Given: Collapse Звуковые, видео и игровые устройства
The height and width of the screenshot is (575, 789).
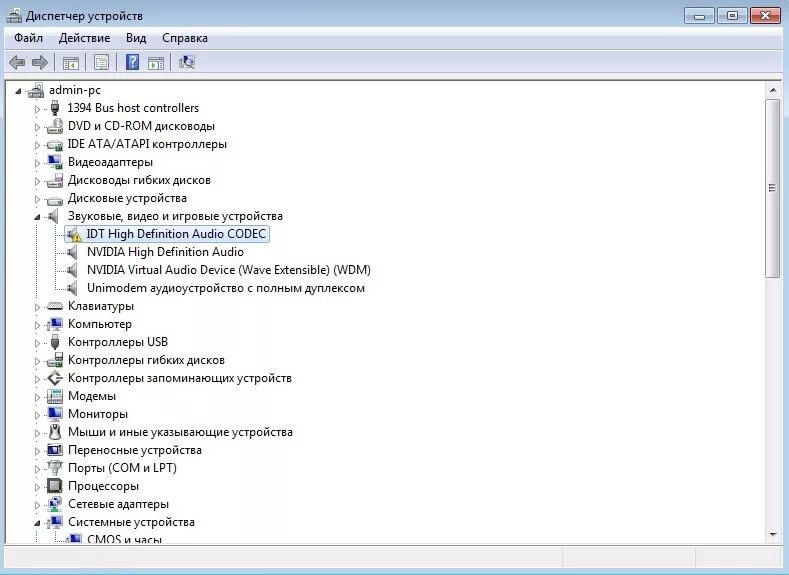Looking at the screenshot, I should [x=37, y=217].
